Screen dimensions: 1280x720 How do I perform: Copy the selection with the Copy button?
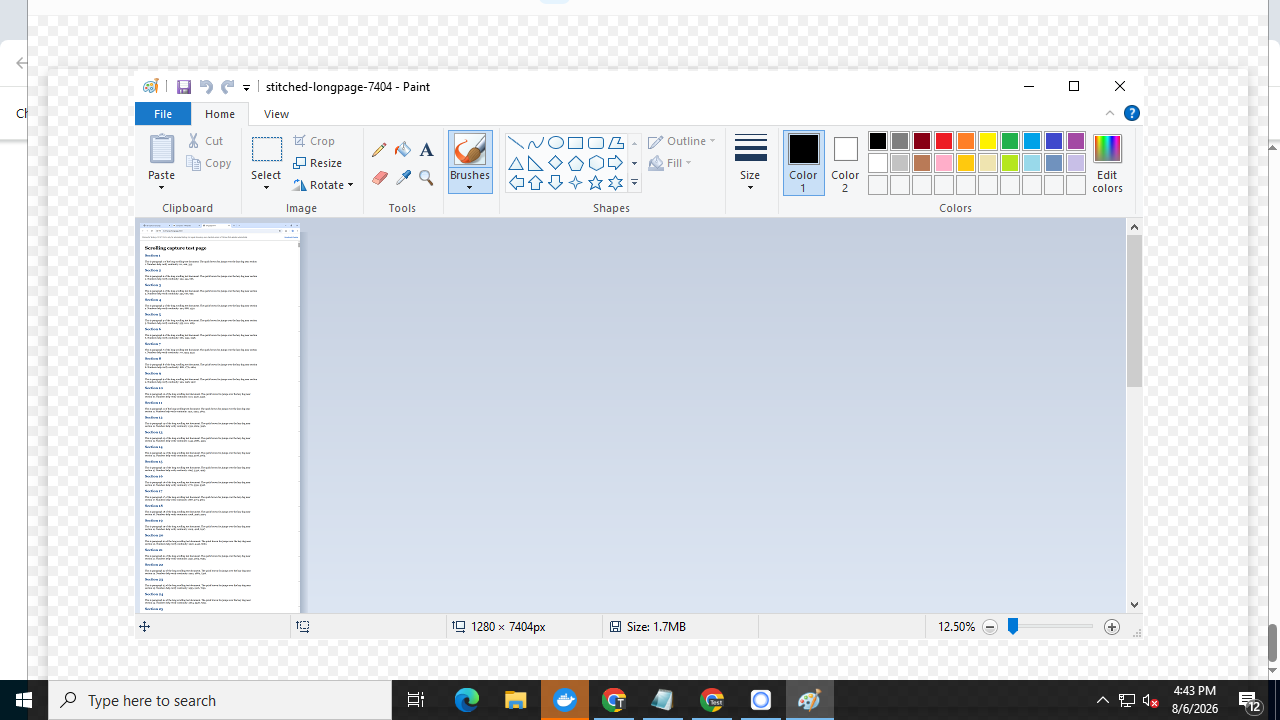(x=209, y=163)
